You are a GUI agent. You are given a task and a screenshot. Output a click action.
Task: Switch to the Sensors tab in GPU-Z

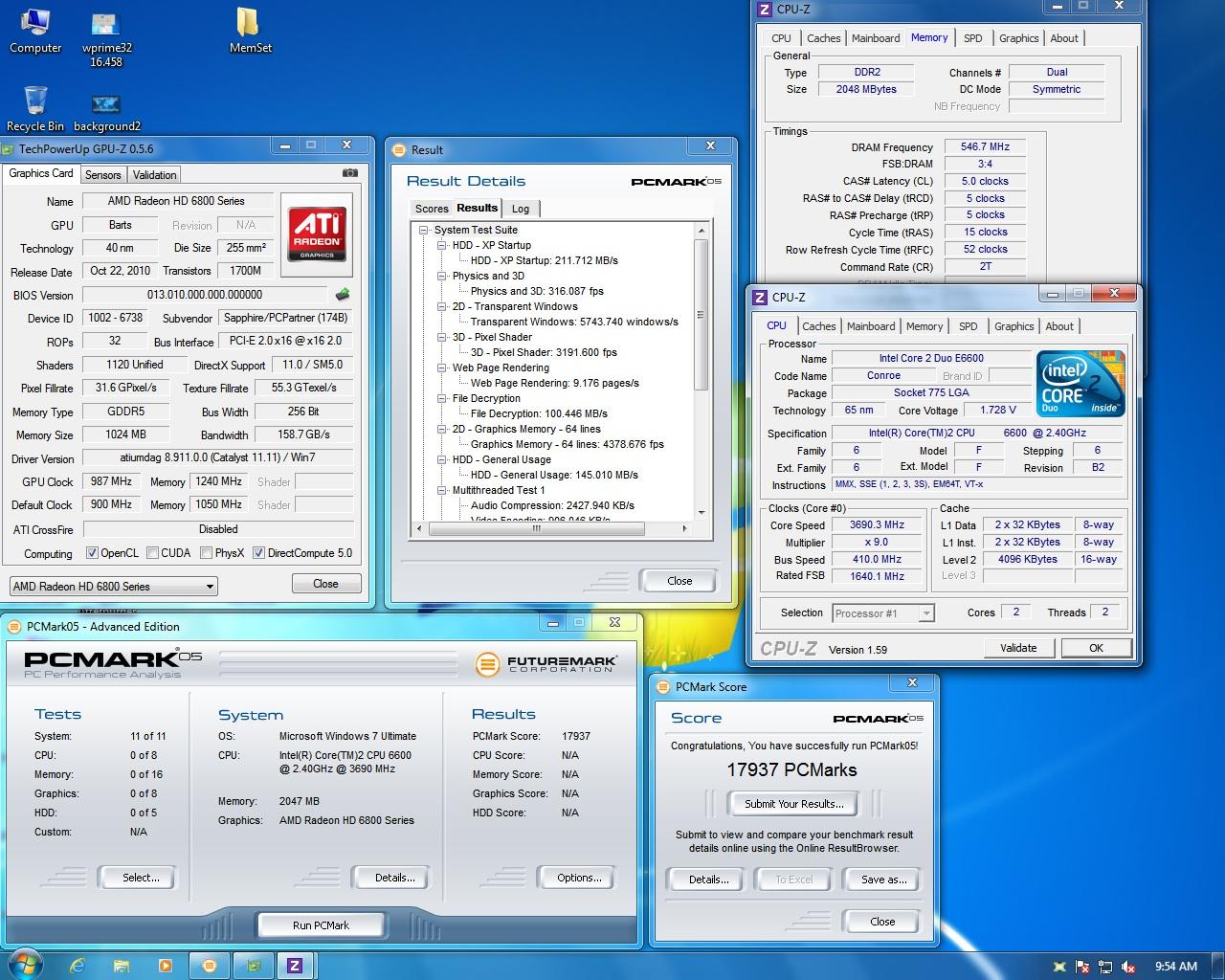point(102,175)
